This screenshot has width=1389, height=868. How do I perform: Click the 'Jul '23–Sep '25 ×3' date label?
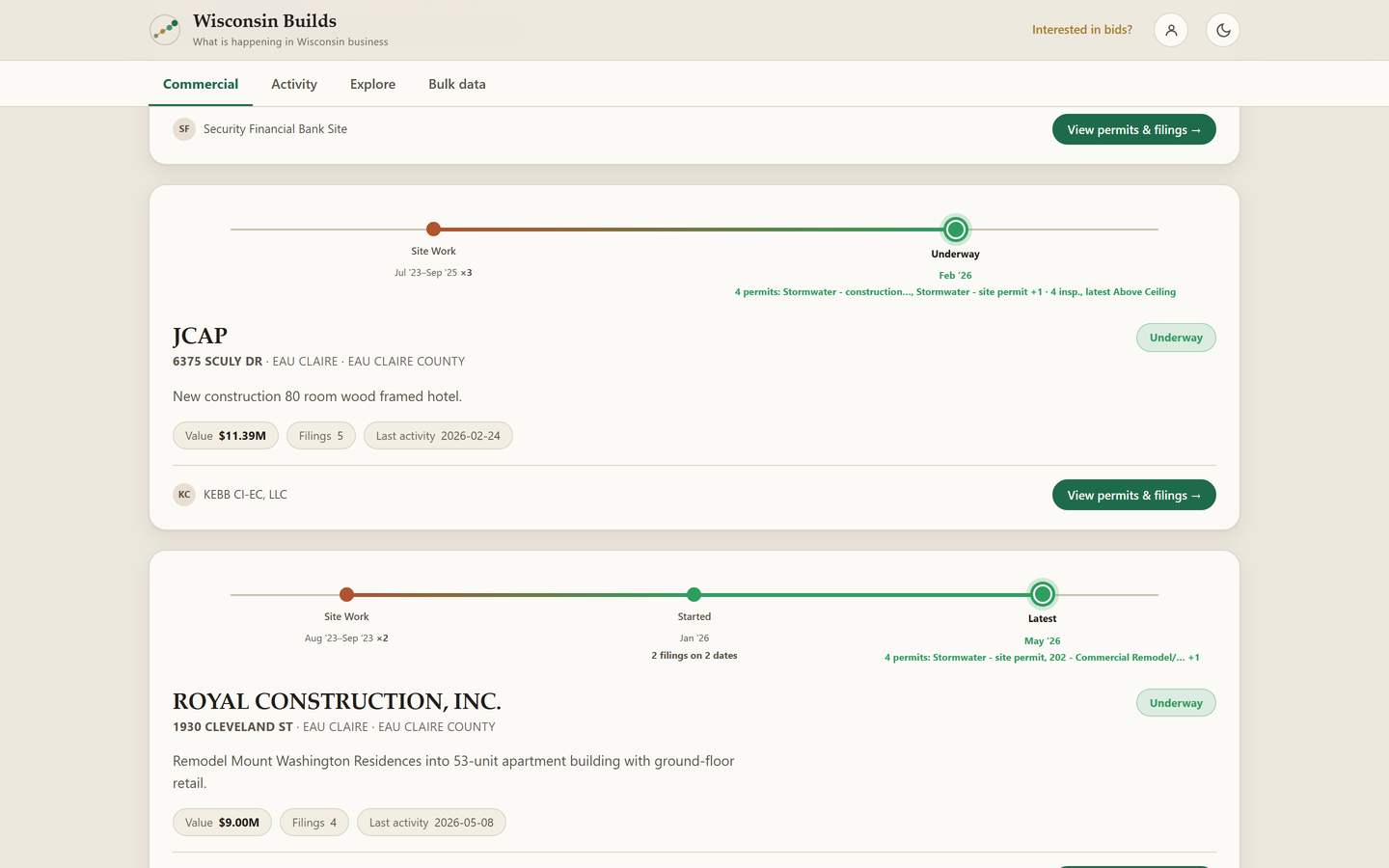click(x=433, y=273)
